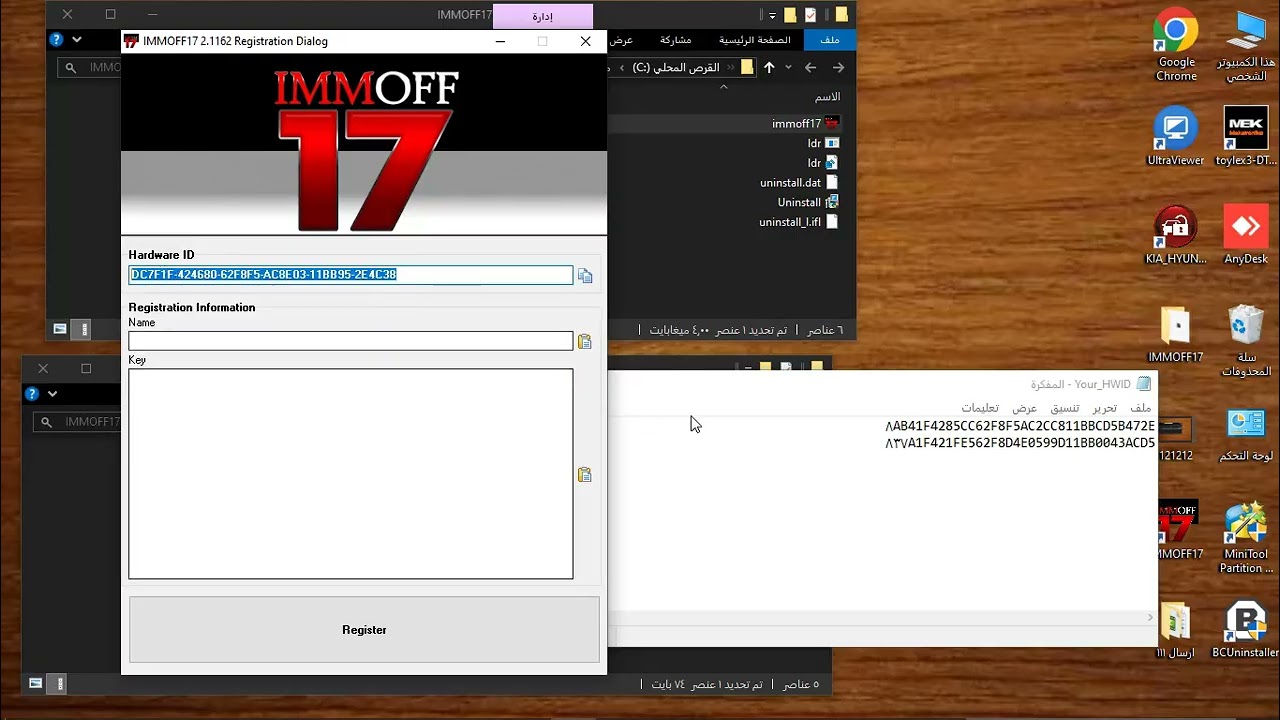Open Notepad's تنسيق menu
Image resolution: width=1280 pixels, height=720 pixels.
coord(1064,408)
